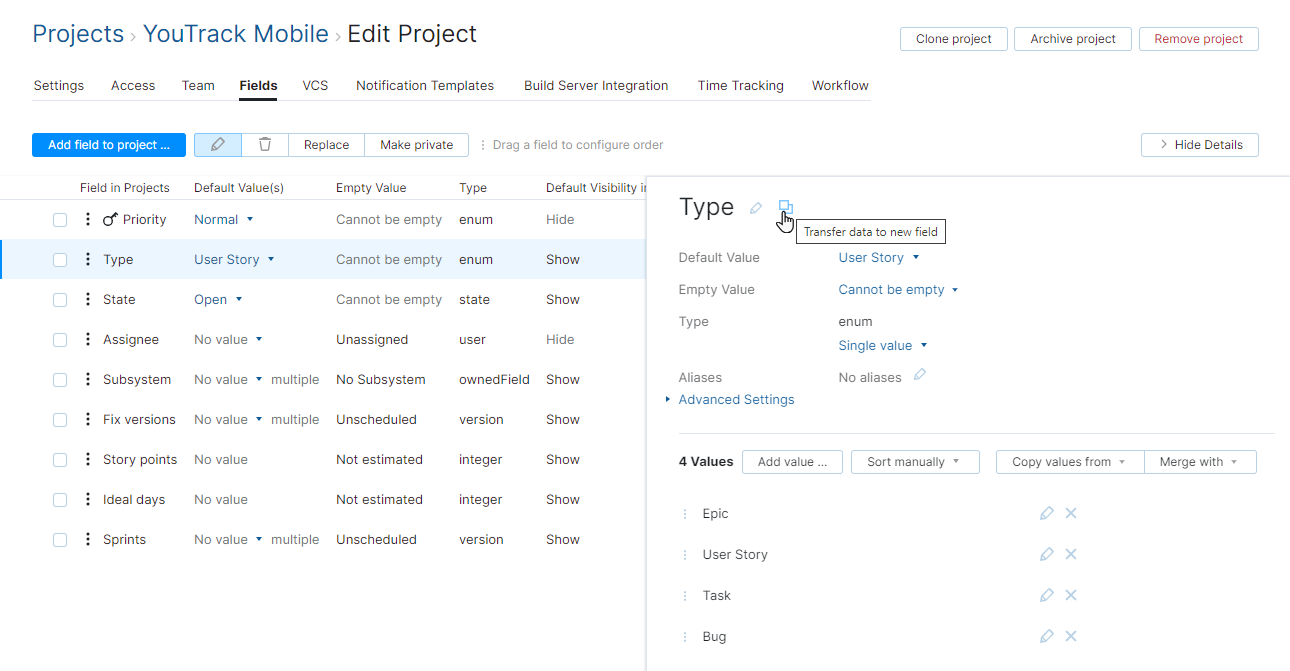
Task: Open the Normal default value dropdown for Priority
Action: [222, 219]
